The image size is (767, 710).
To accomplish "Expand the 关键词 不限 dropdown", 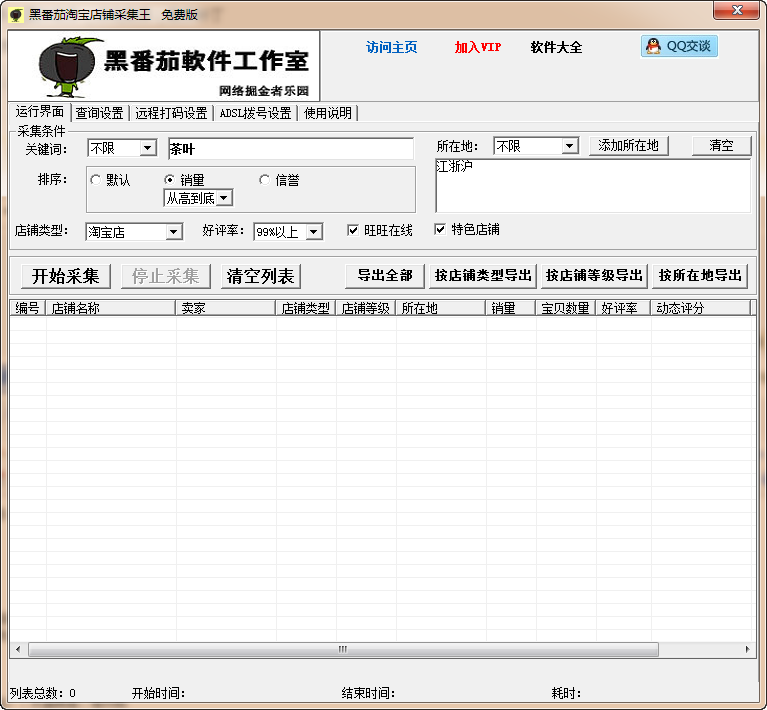I will tap(147, 148).
